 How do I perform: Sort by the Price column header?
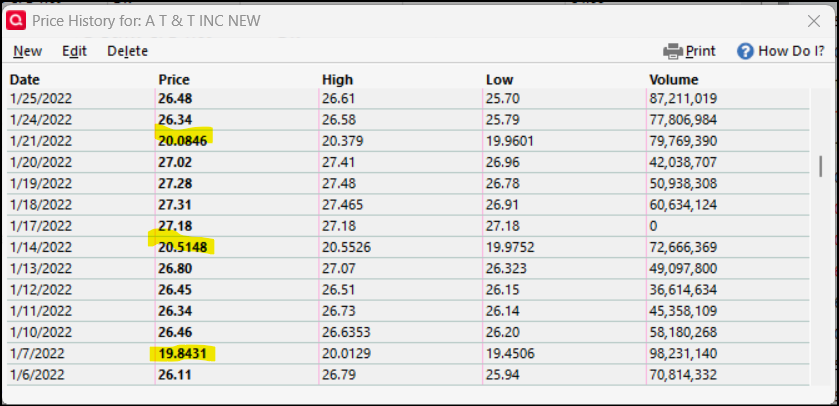click(174, 80)
